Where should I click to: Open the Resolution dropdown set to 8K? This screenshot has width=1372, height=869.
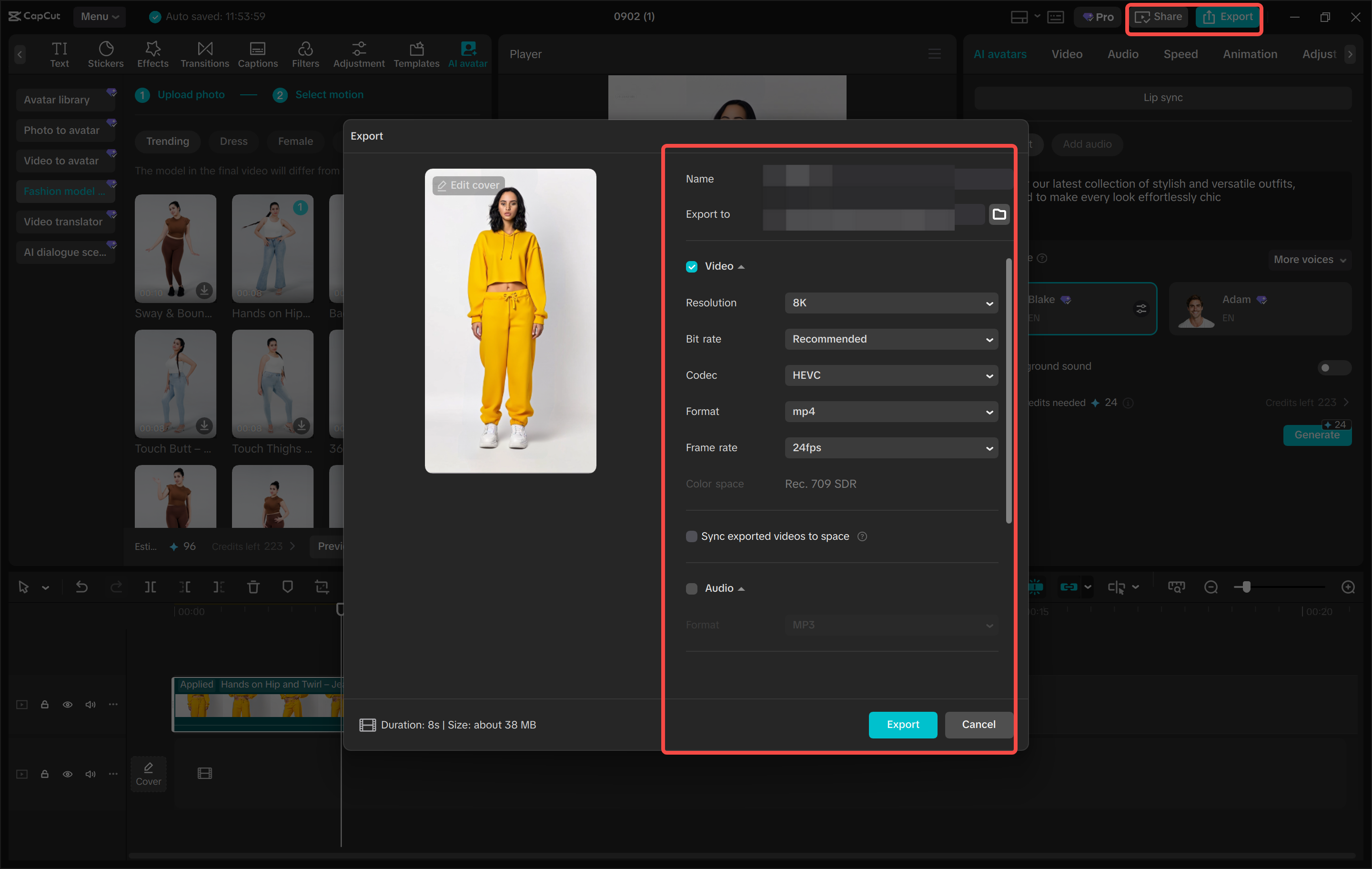pyautogui.click(x=890, y=303)
